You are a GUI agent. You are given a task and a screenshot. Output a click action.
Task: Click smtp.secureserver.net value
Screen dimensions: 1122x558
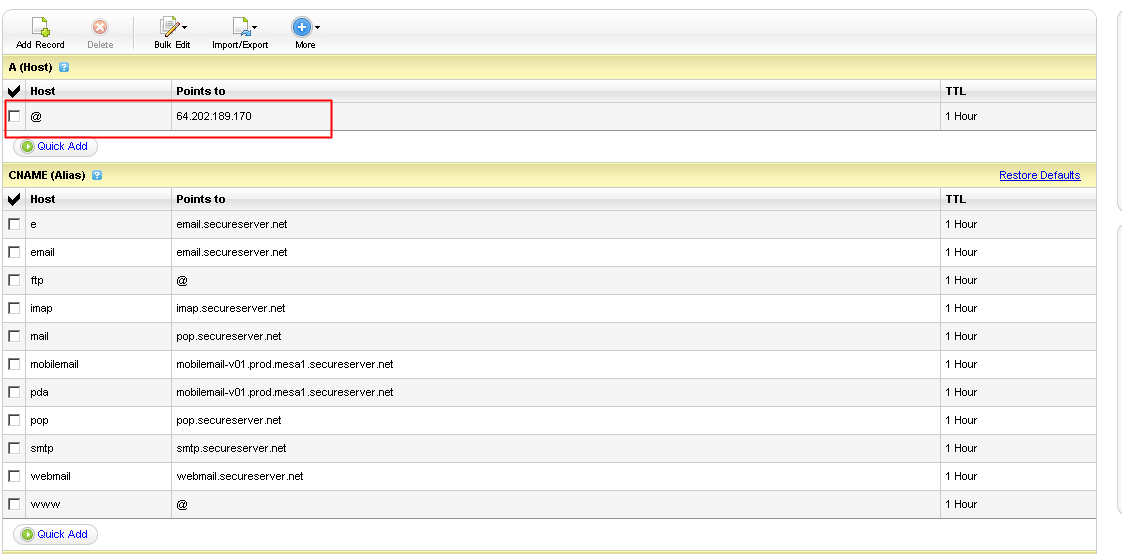[x=231, y=448]
